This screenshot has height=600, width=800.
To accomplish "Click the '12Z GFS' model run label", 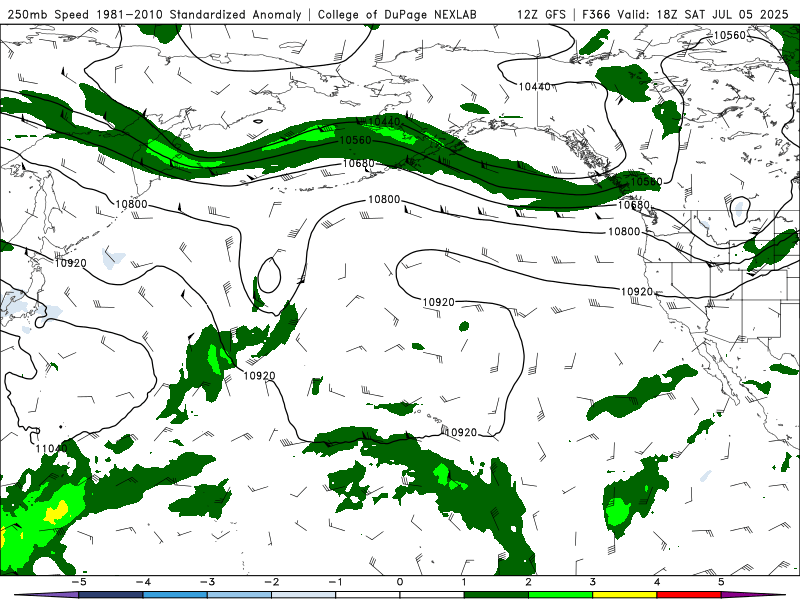I will 541,14.
